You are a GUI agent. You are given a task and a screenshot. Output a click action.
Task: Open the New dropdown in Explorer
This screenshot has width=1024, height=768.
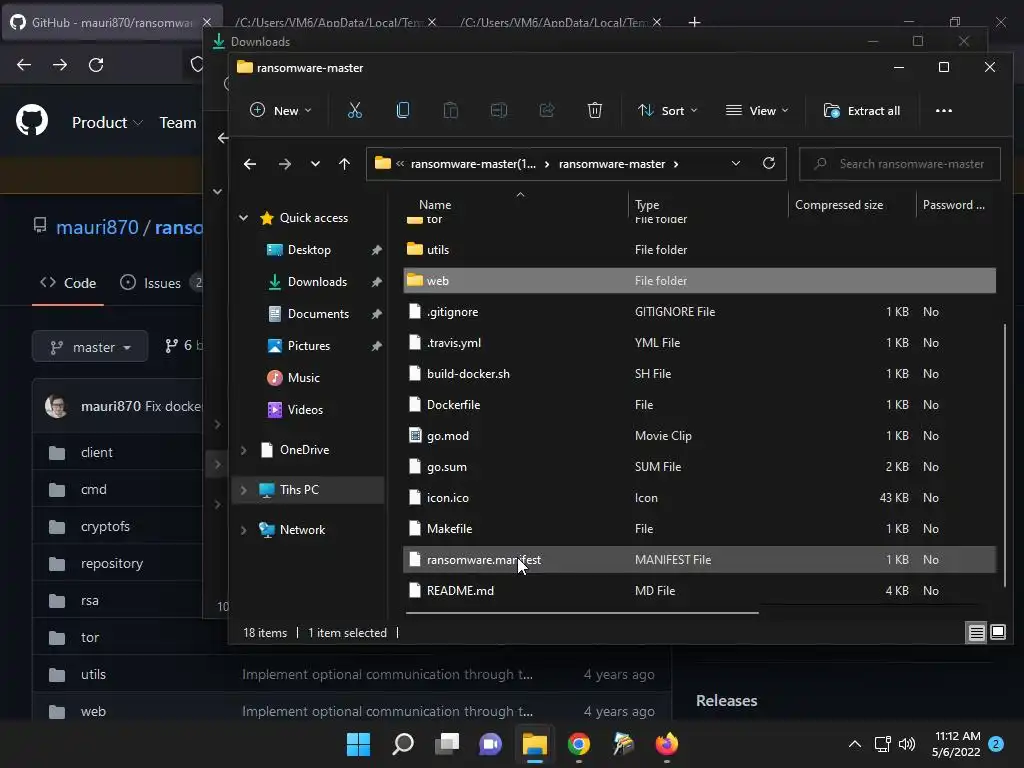281,110
